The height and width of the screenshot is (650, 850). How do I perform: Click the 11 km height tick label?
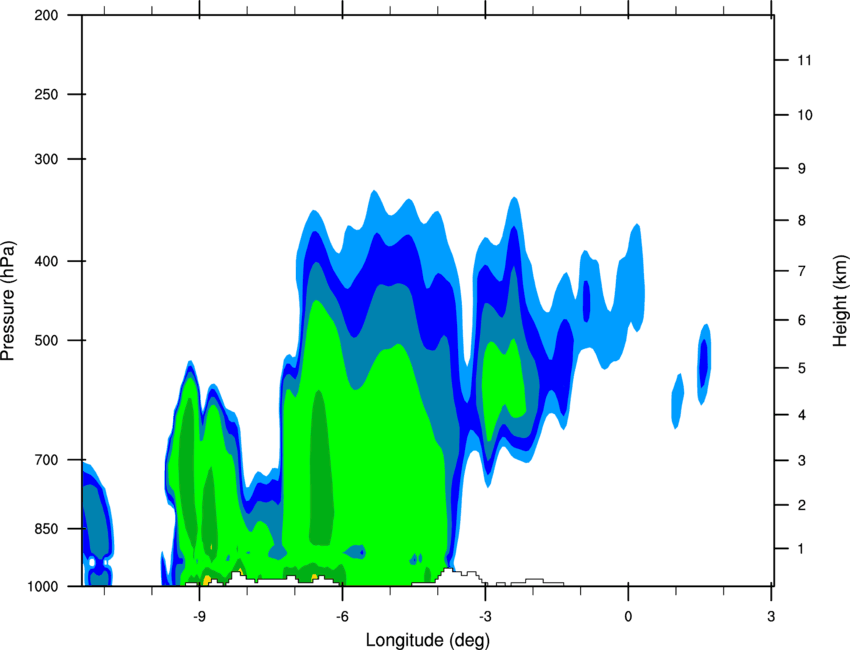coord(805,60)
